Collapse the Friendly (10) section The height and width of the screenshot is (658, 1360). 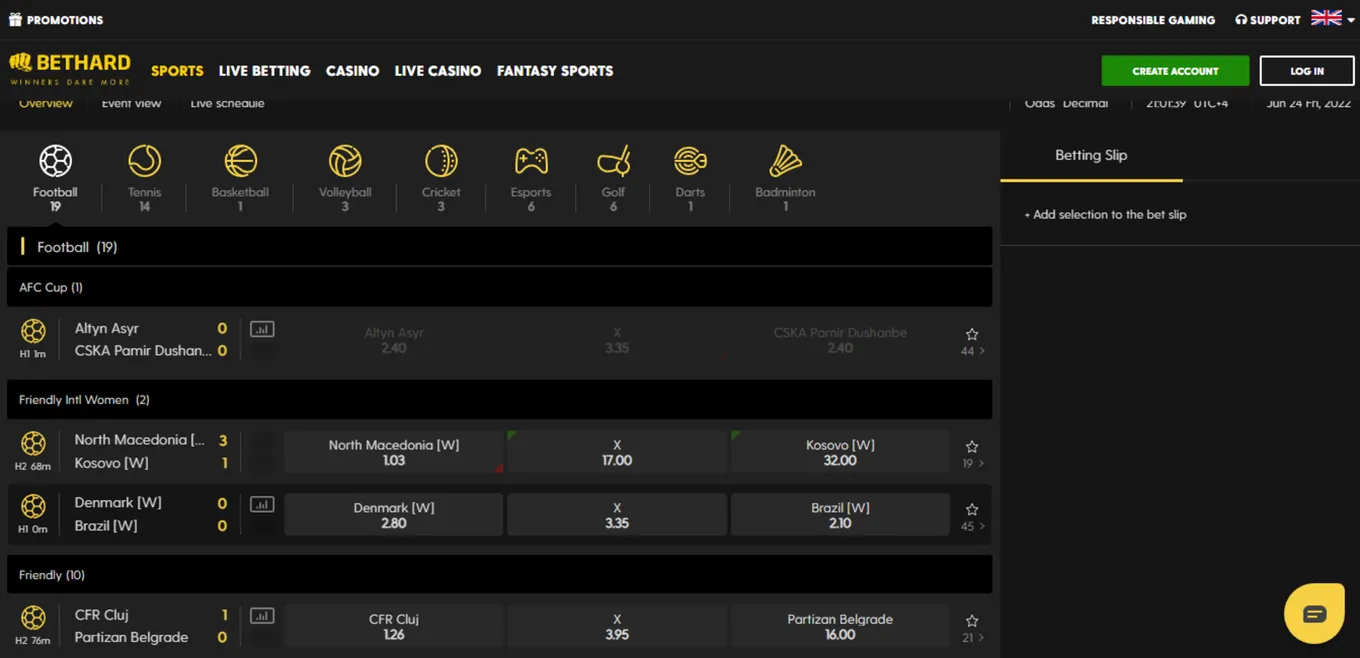499,575
